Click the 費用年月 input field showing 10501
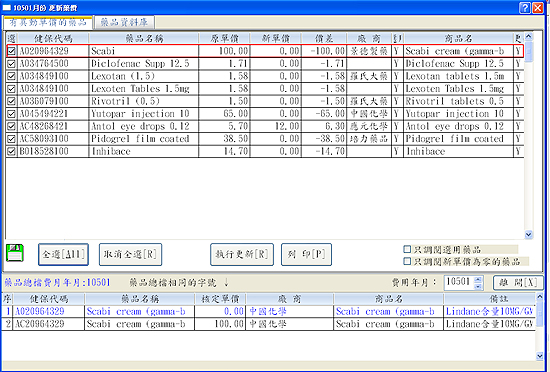This screenshot has height=372, width=550. [459, 283]
